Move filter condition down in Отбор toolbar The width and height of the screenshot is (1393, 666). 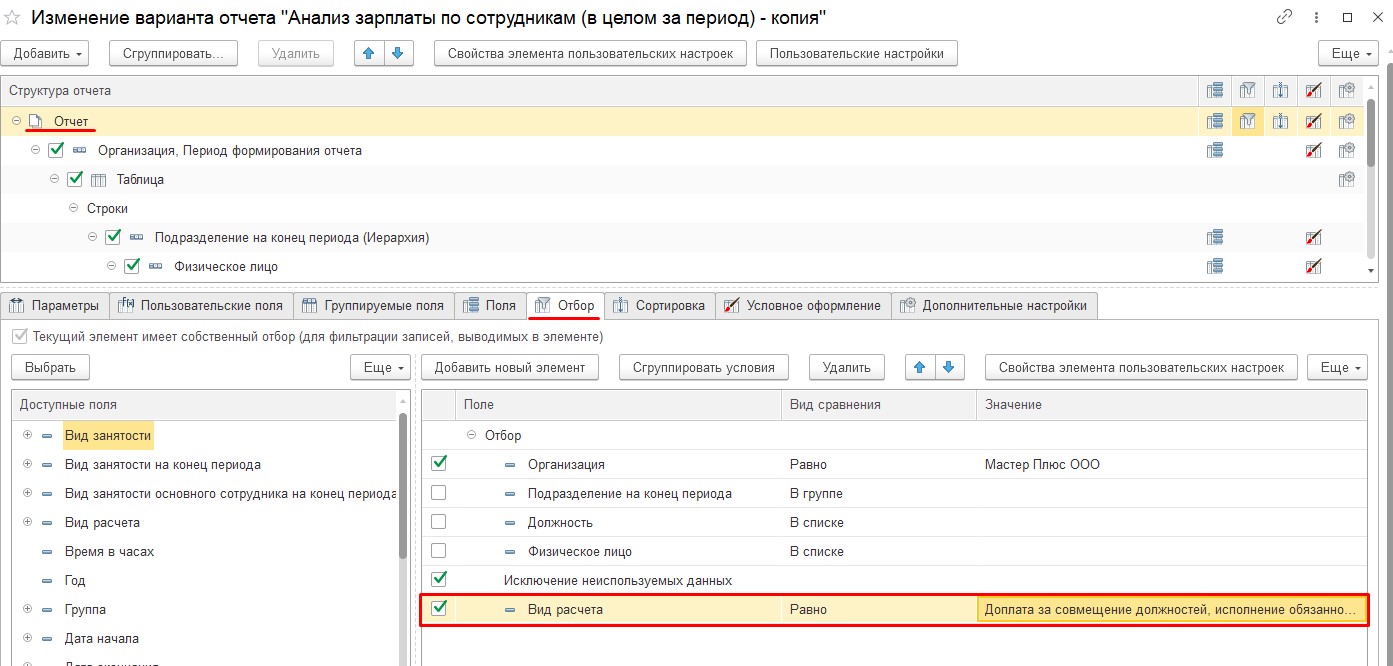[949, 367]
